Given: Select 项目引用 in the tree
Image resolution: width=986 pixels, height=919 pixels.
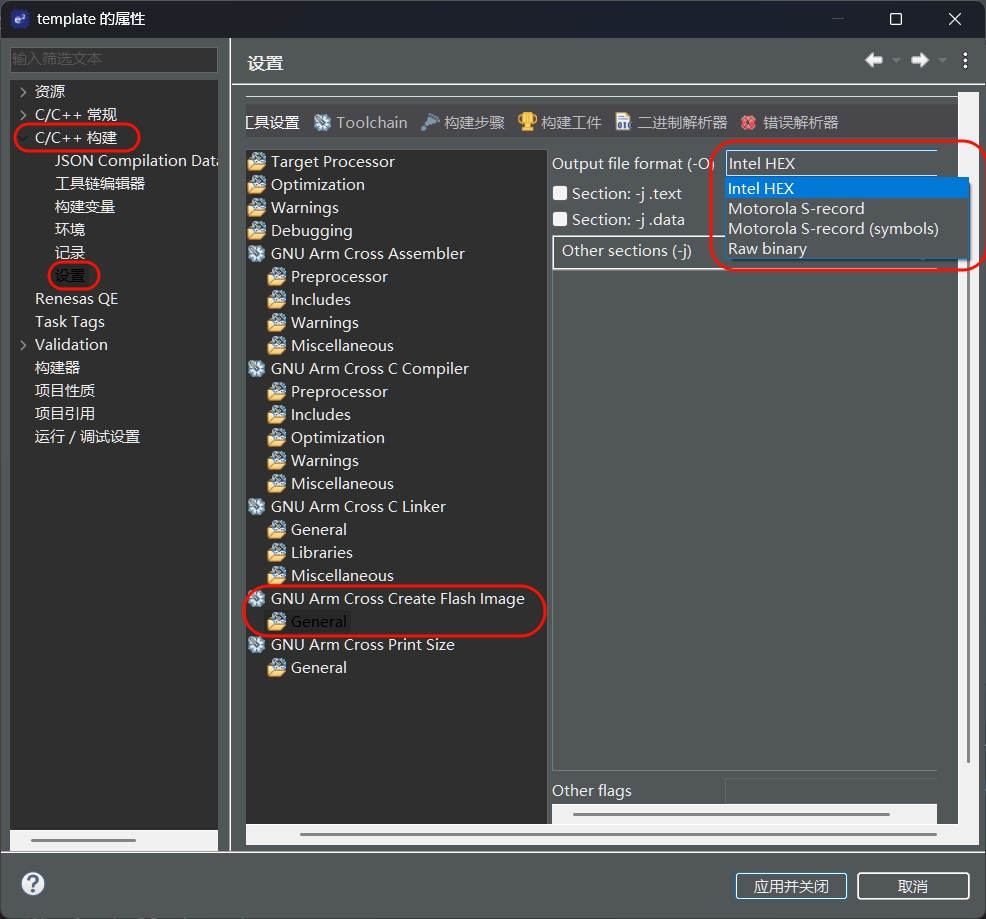Looking at the screenshot, I should [x=65, y=414].
